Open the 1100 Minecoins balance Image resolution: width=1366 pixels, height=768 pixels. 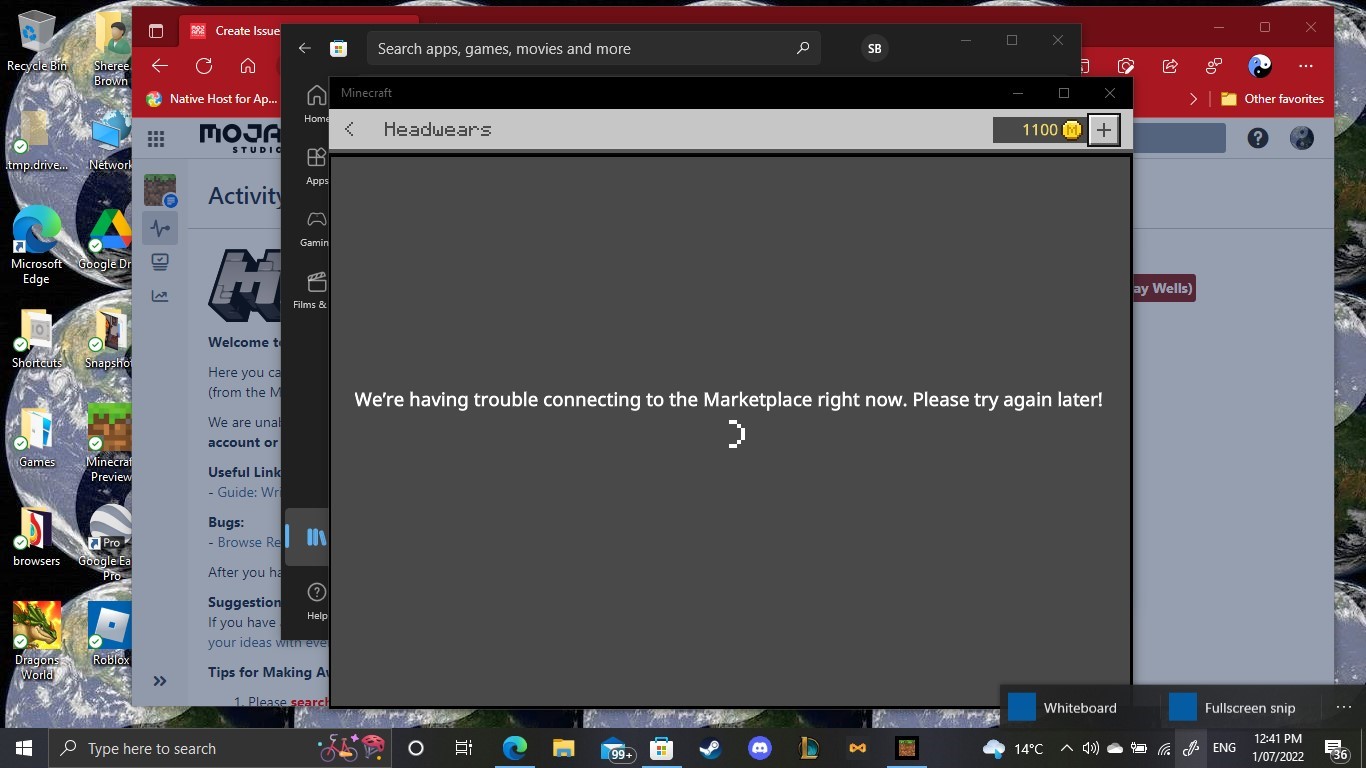click(1039, 130)
